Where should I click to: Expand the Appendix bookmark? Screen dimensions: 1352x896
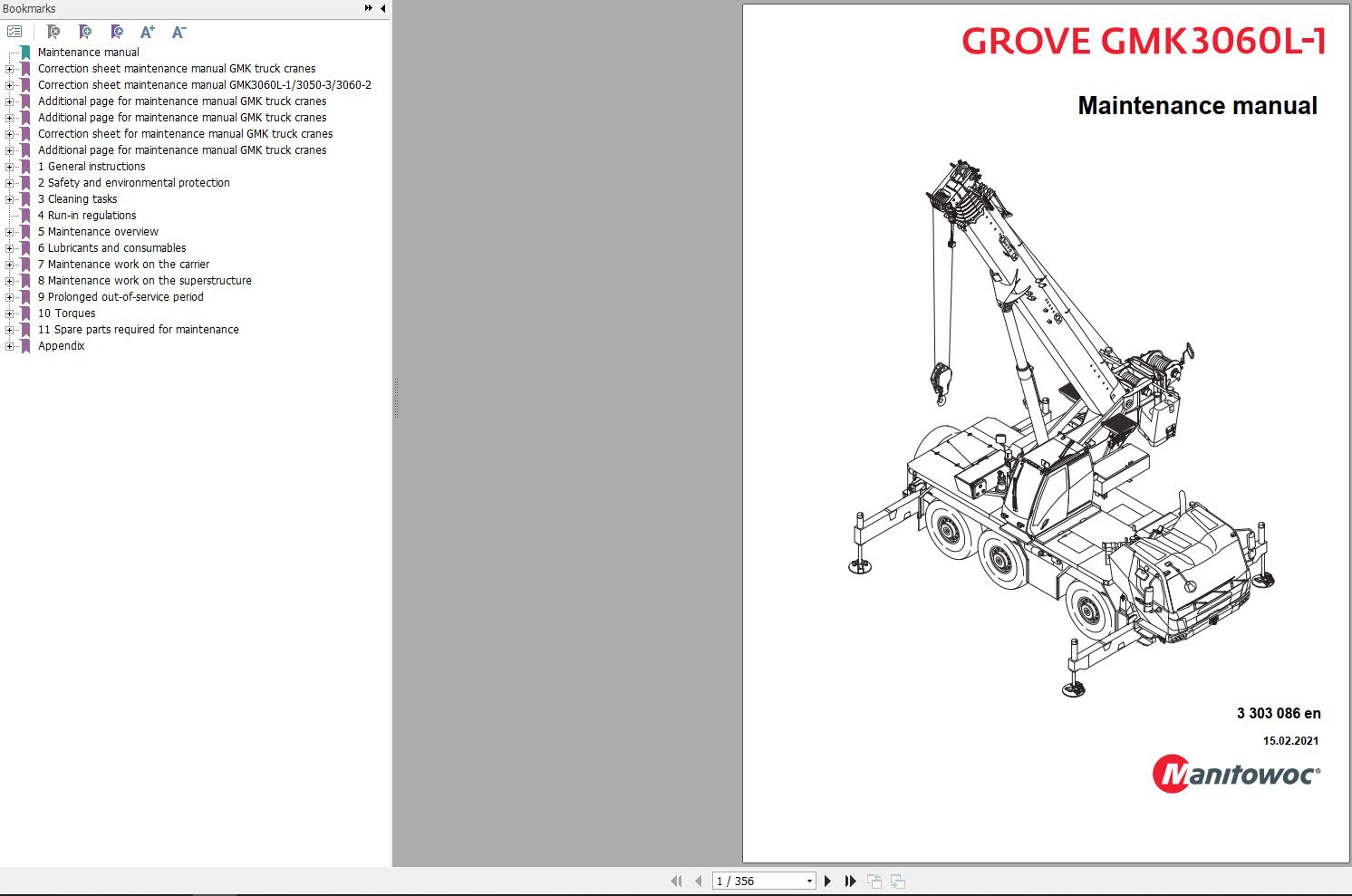pyautogui.click(x=9, y=346)
